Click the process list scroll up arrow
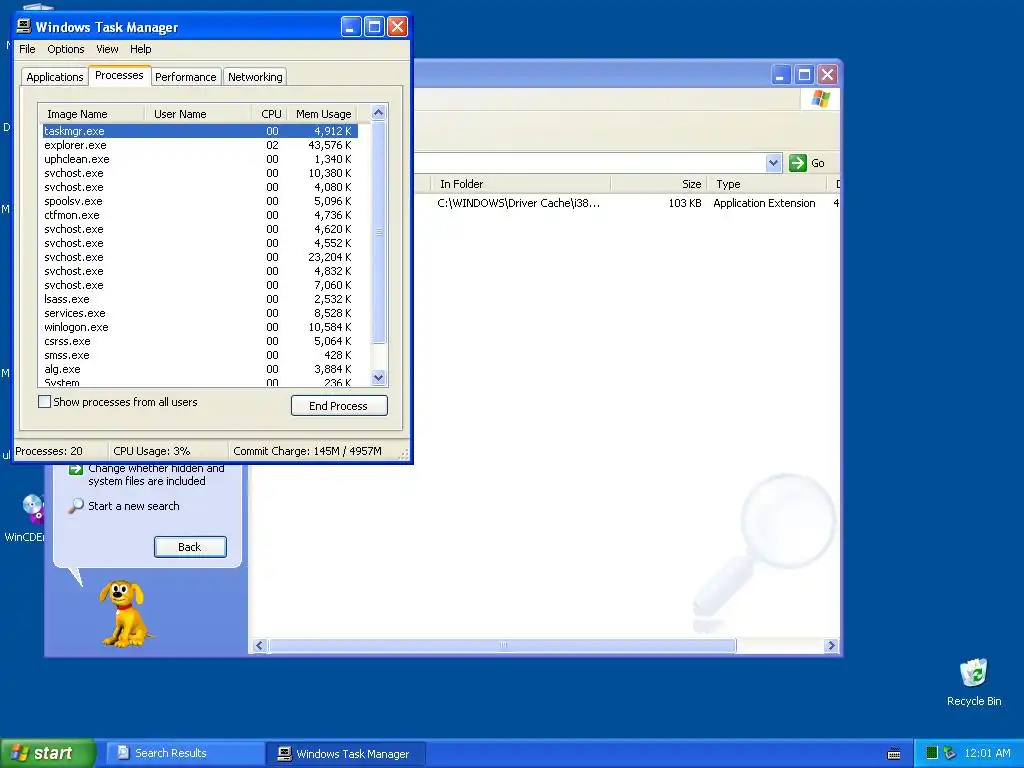The image size is (1024, 768). (378, 112)
